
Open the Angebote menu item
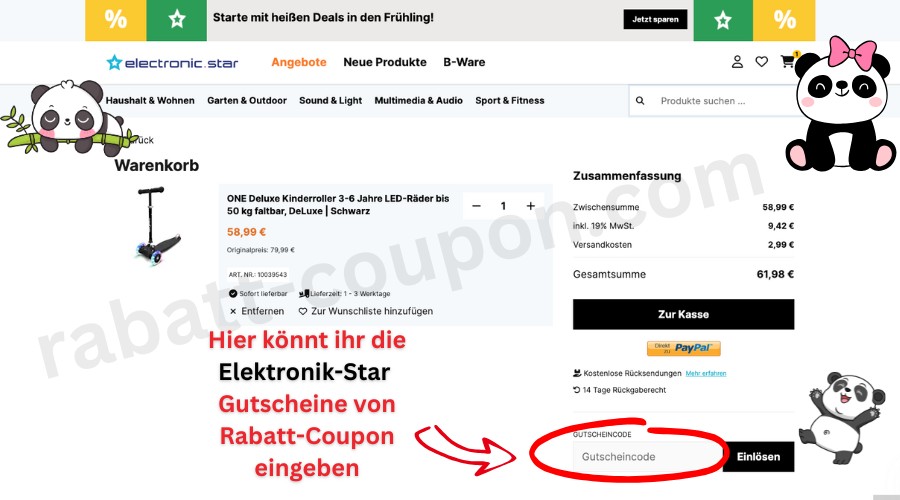[x=298, y=62]
